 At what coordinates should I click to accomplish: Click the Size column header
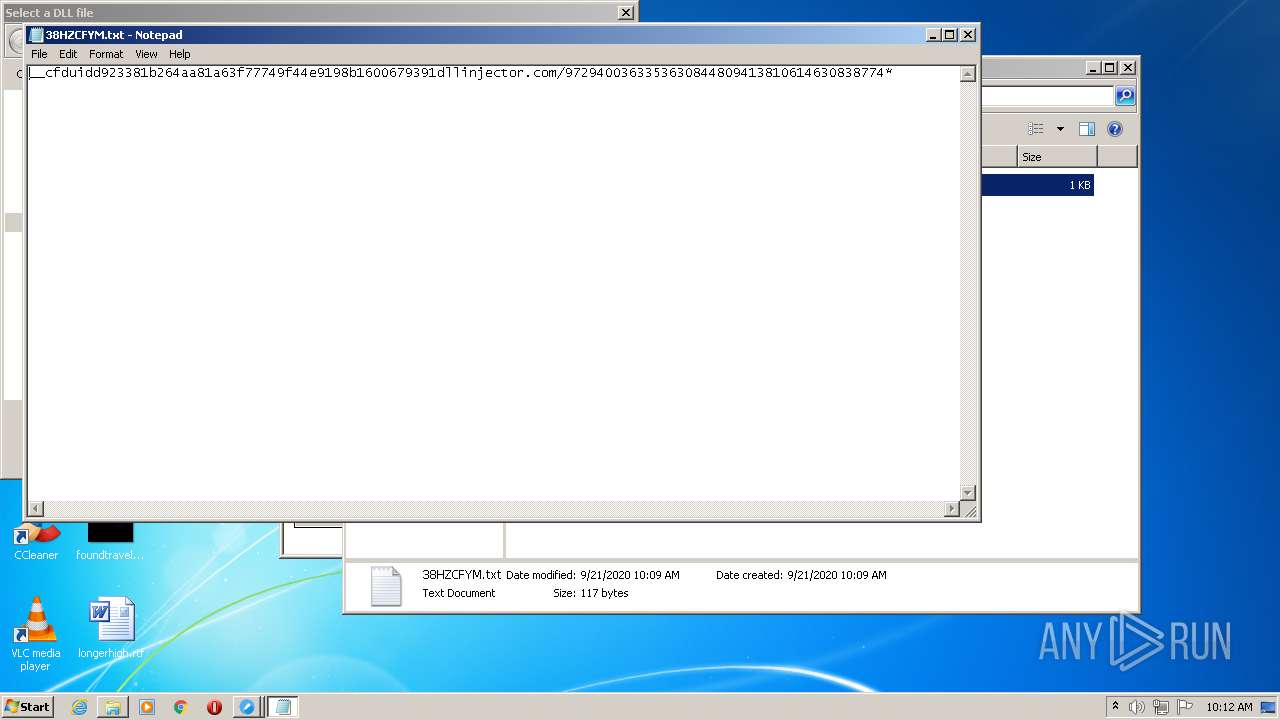[1057, 157]
